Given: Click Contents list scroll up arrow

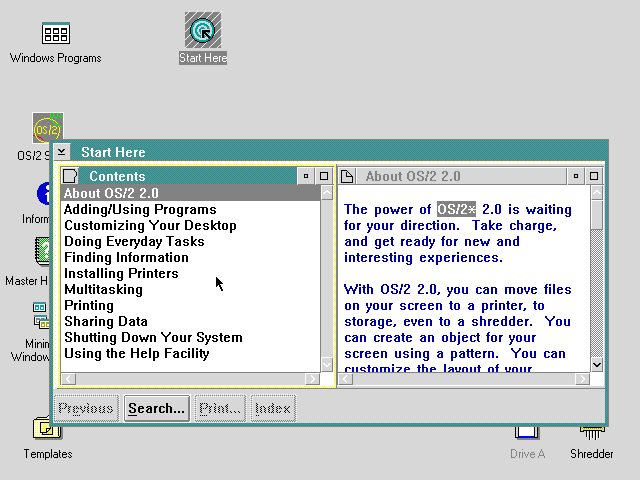Looking at the screenshot, I should [x=327, y=193].
